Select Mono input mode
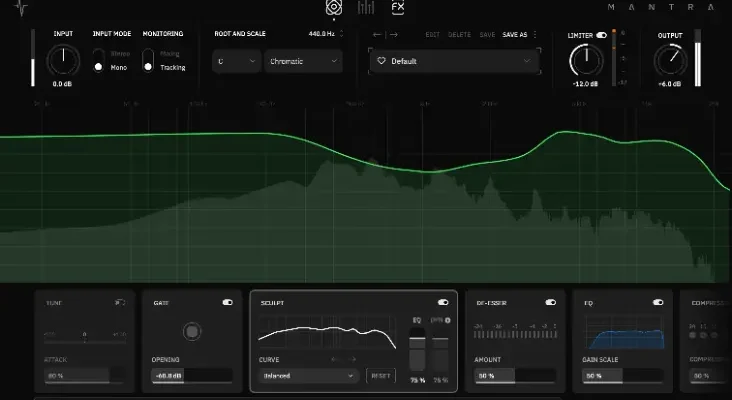The image size is (732, 400). point(98,67)
